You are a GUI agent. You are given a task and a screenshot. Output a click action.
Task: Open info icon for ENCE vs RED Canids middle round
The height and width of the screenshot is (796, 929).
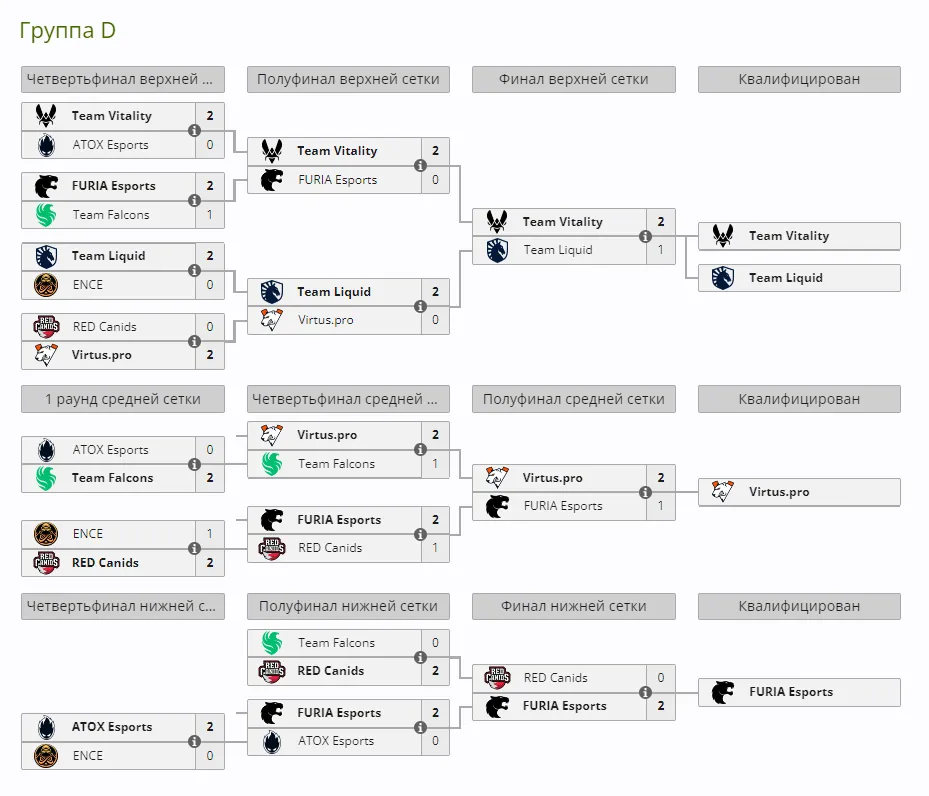(194, 548)
